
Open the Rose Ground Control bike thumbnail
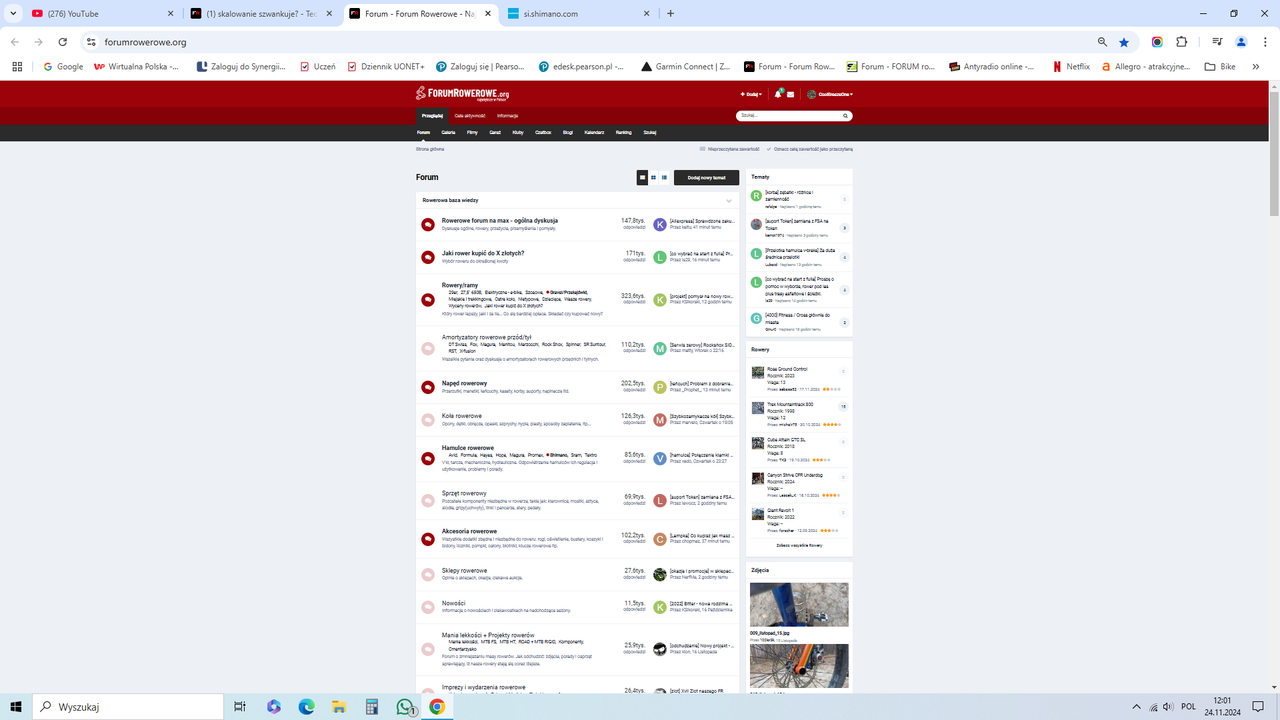click(758, 372)
